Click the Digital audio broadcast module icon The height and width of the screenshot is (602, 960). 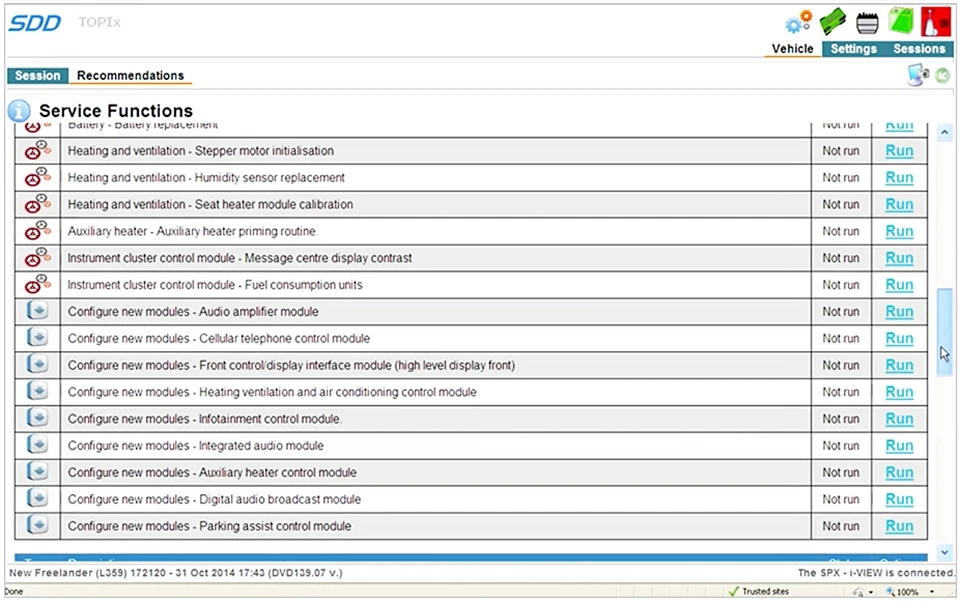pos(38,499)
